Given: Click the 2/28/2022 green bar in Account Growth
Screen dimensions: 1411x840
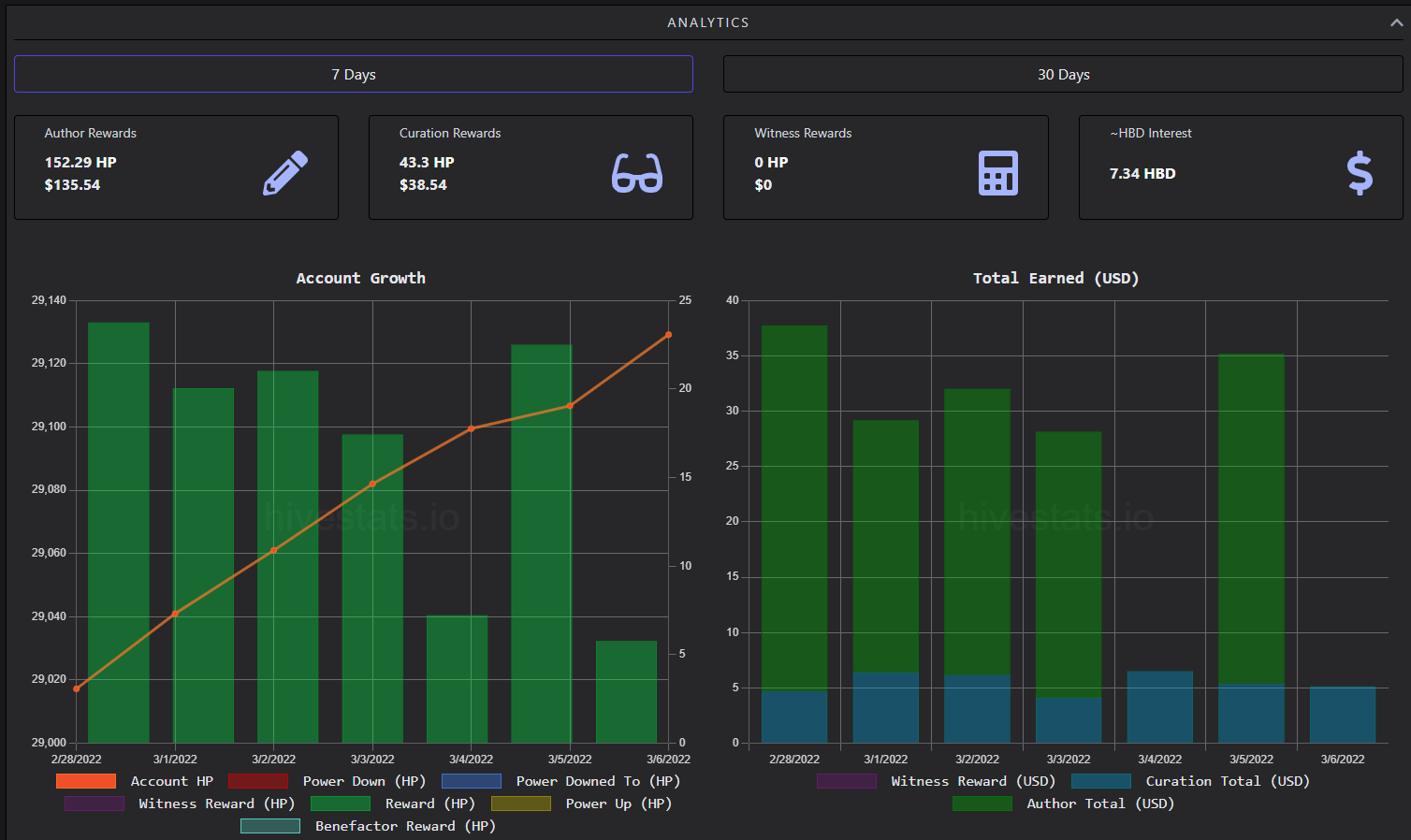Looking at the screenshot, I should pos(119,532).
